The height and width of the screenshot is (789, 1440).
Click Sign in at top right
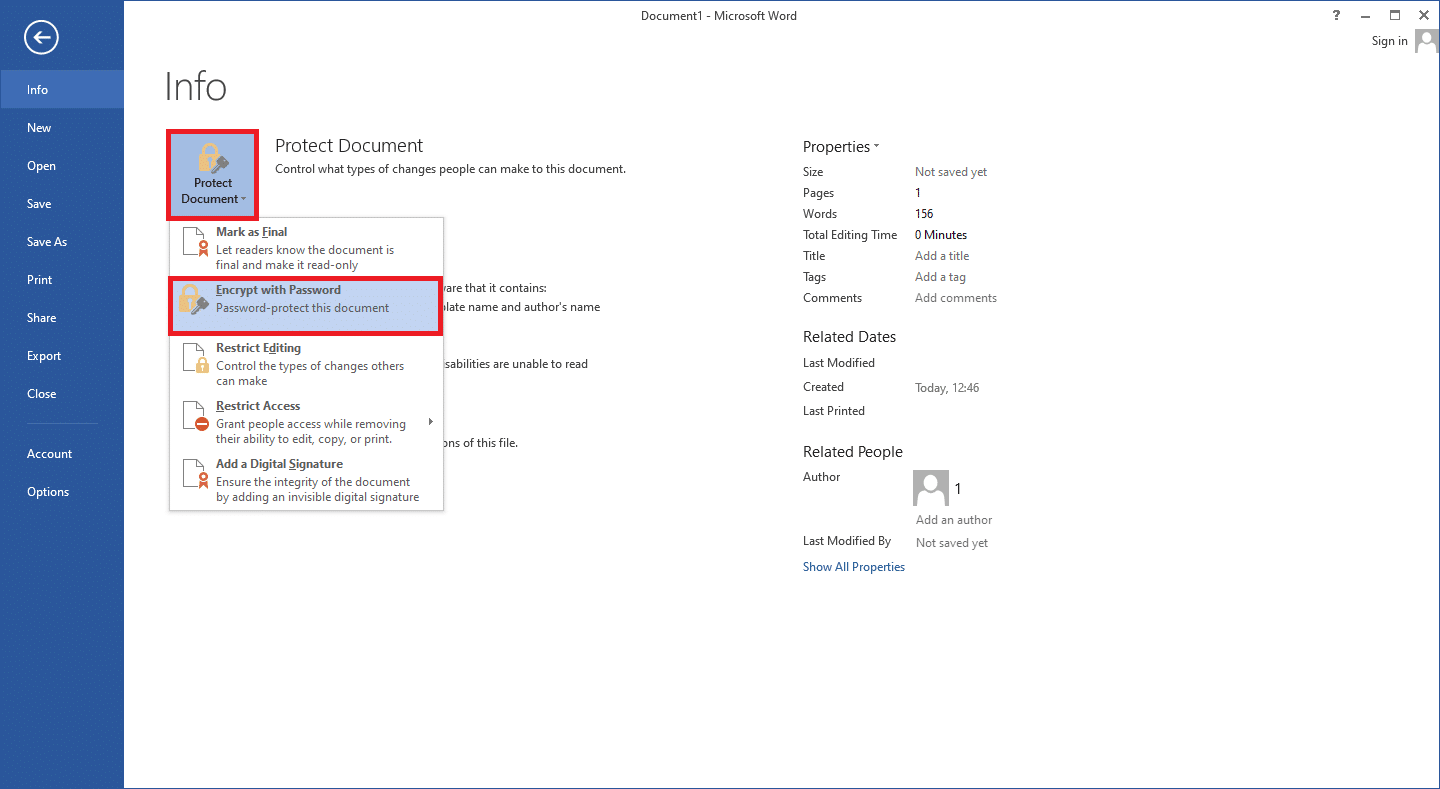tap(1389, 41)
